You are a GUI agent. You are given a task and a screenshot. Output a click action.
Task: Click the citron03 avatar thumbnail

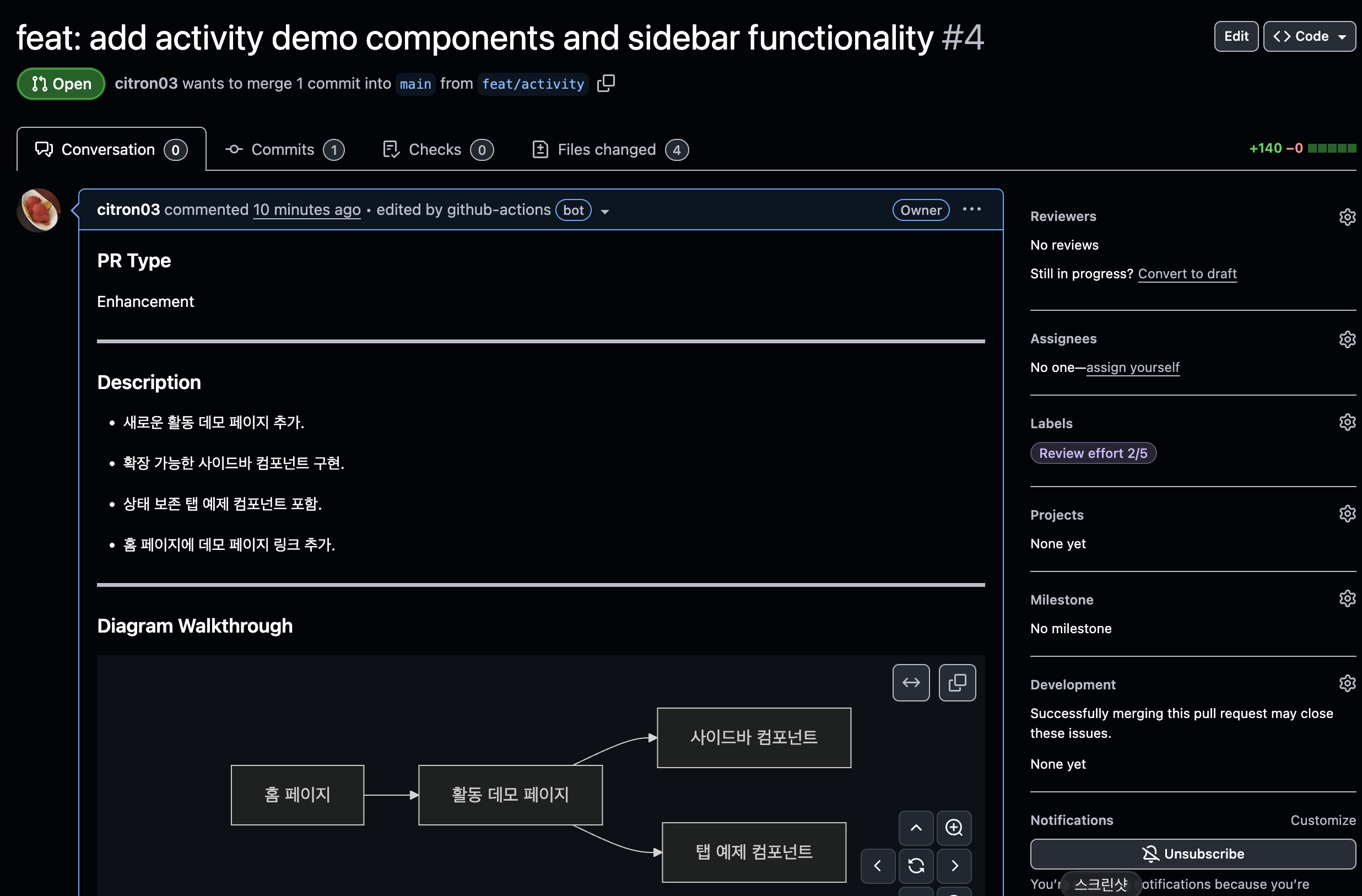click(x=39, y=210)
